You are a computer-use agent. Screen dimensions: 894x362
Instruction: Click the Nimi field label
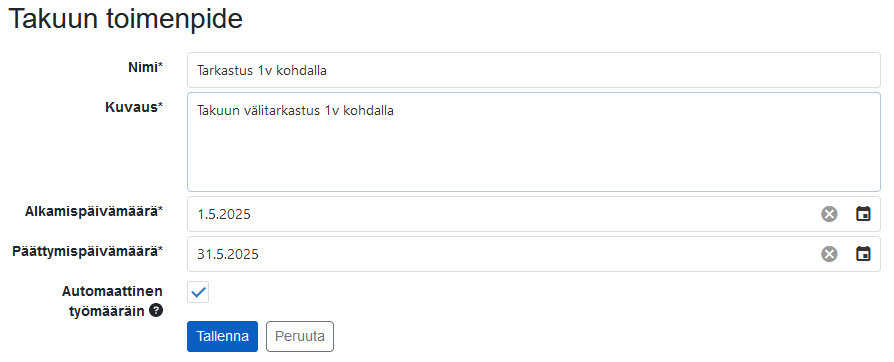click(x=145, y=67)
